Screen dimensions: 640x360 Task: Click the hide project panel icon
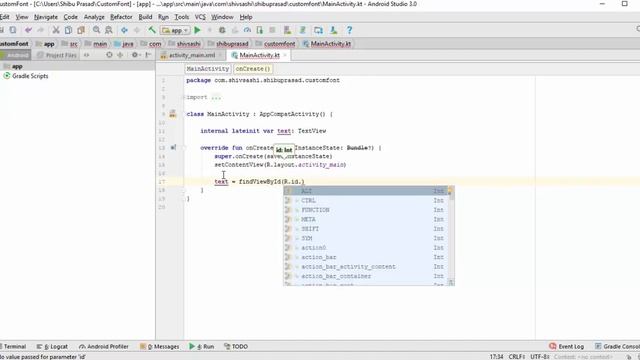(148, 55)
